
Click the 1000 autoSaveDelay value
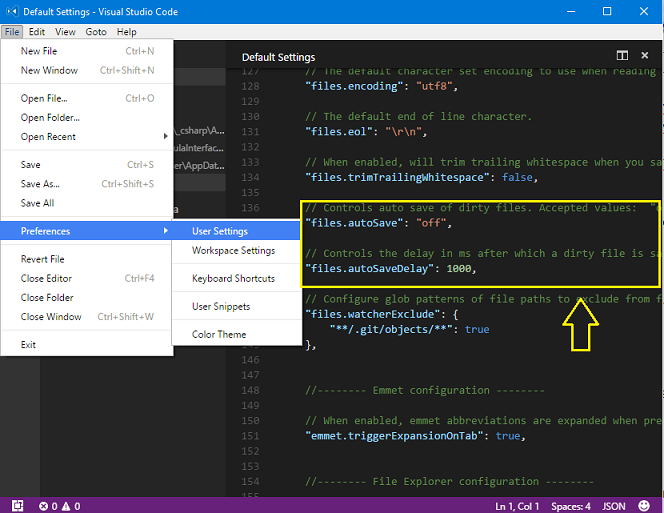pyautogui.click(x=459, y=269)
